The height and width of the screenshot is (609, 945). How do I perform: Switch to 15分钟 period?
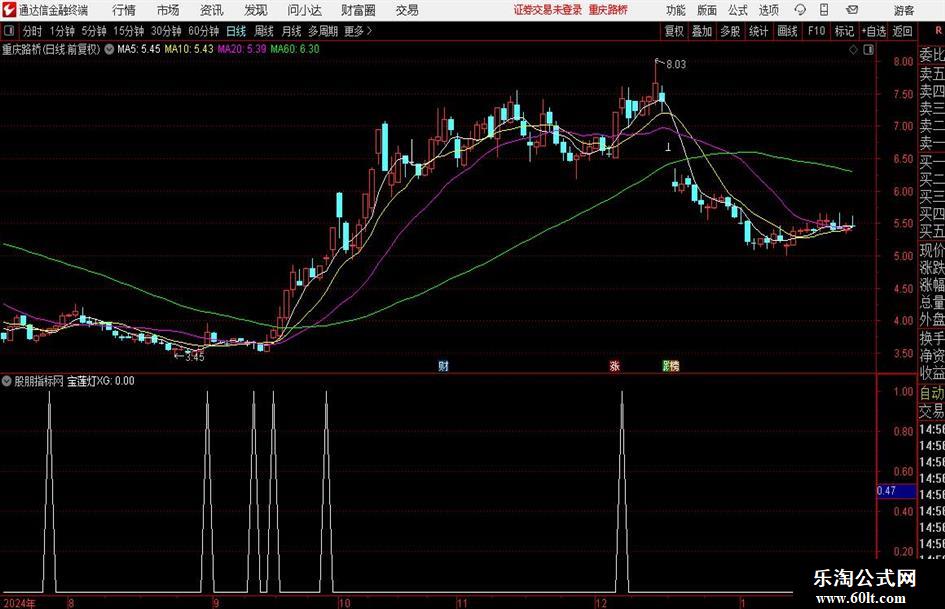(x=128, y=31)
